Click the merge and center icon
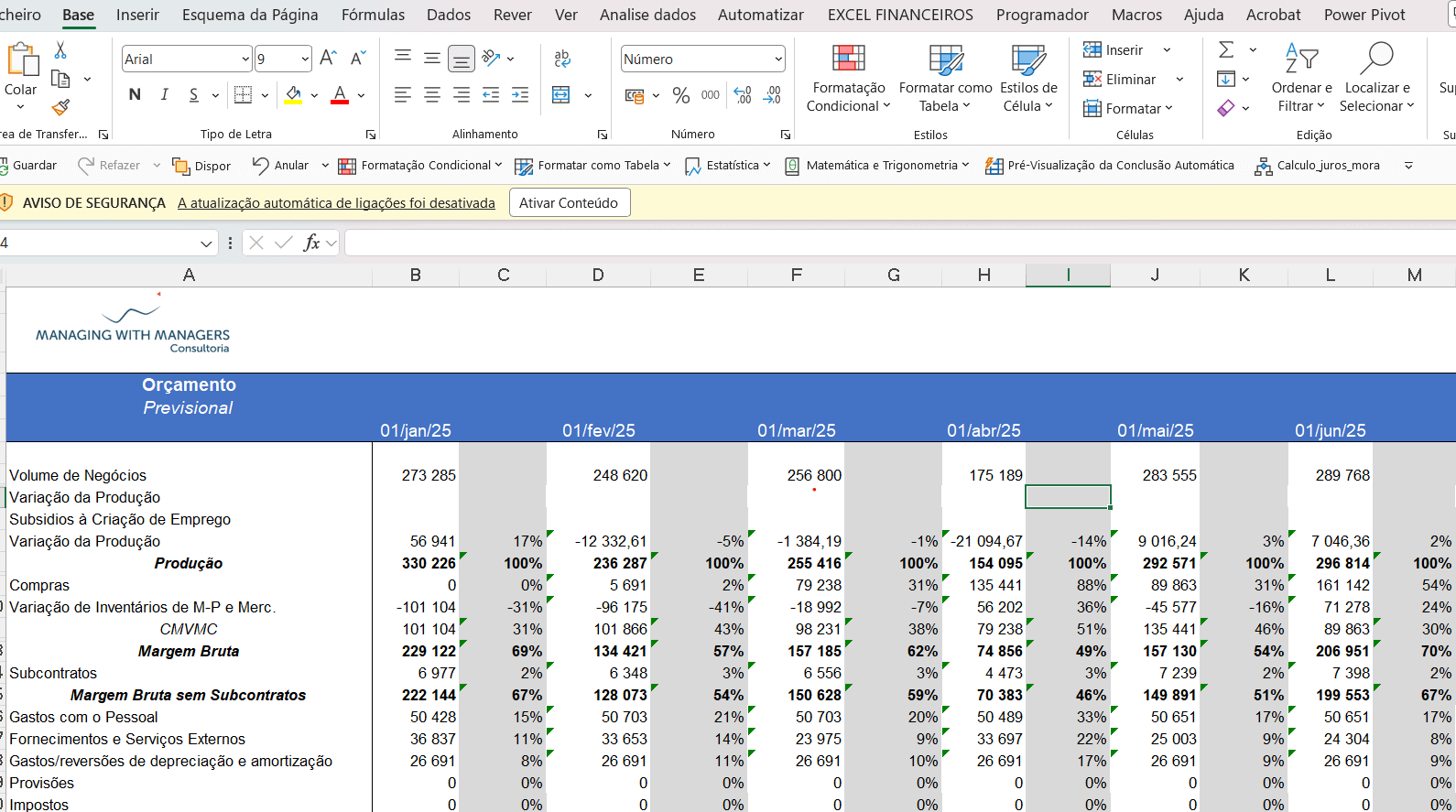1456x812 pixels. (x=561, y=94)
